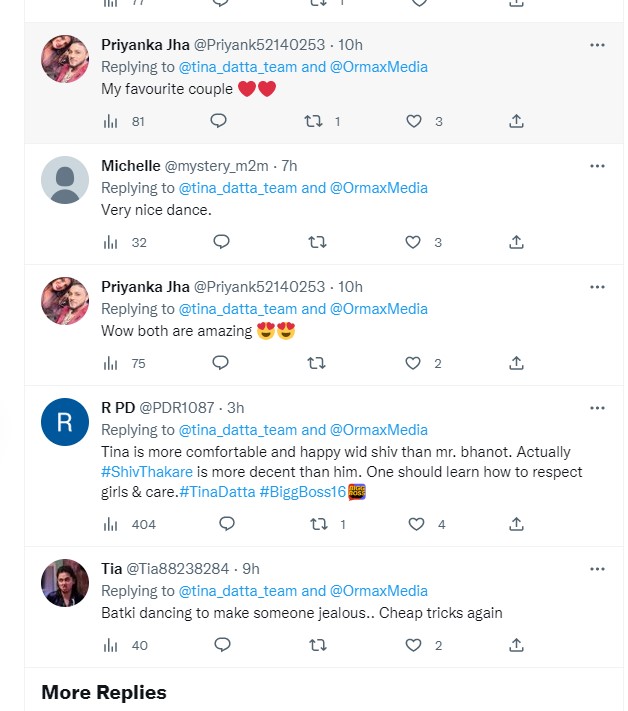Reply to Michelle's "Very nice dance" tweet
Screen dimensions: 628x711
(222, 242)
